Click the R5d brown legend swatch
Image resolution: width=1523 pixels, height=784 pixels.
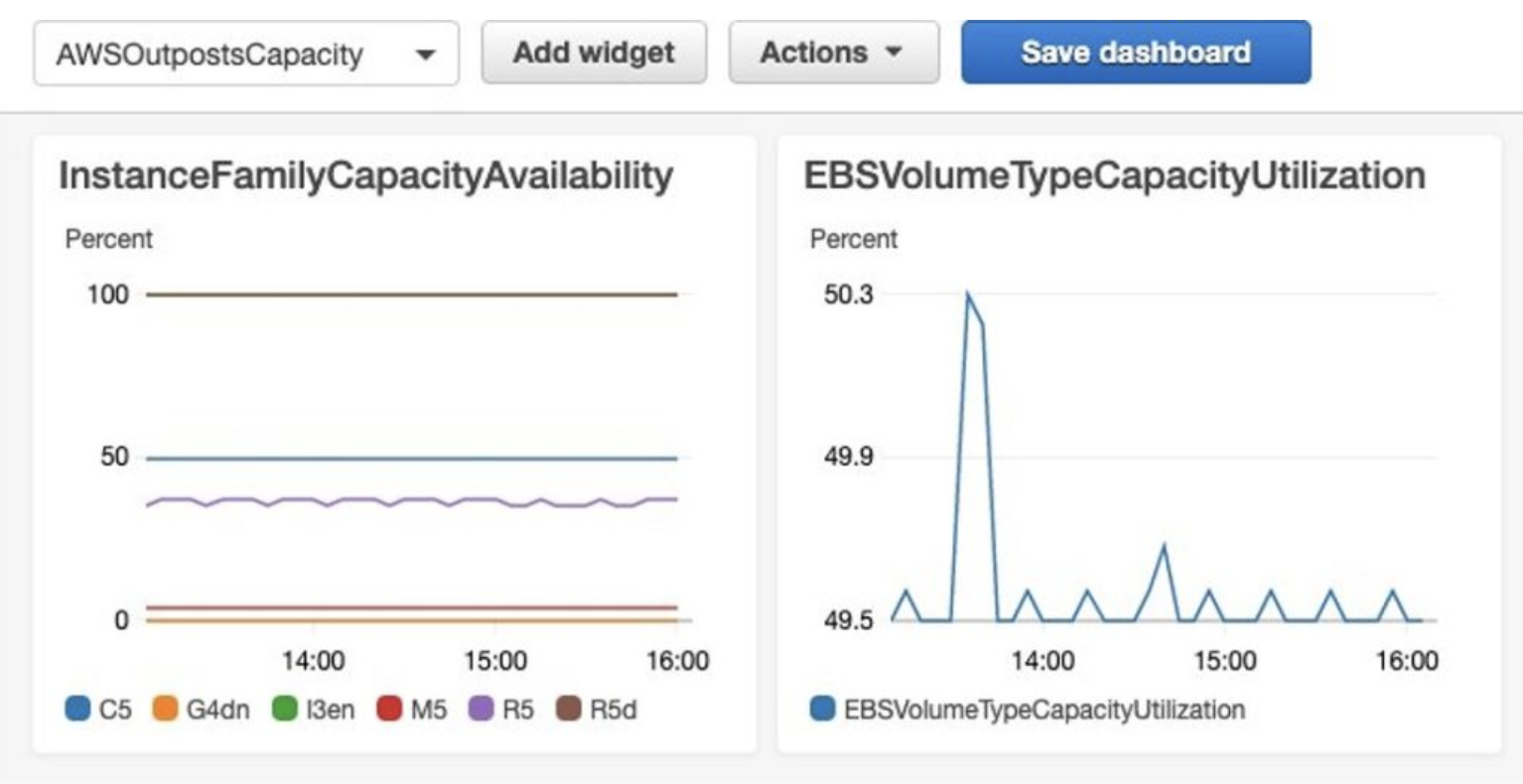click(x=568, y=710)
